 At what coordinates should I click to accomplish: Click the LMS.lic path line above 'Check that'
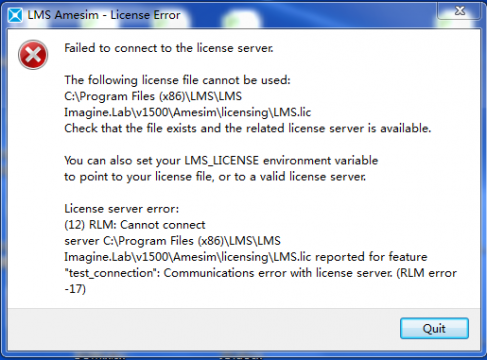coord(188,112)
